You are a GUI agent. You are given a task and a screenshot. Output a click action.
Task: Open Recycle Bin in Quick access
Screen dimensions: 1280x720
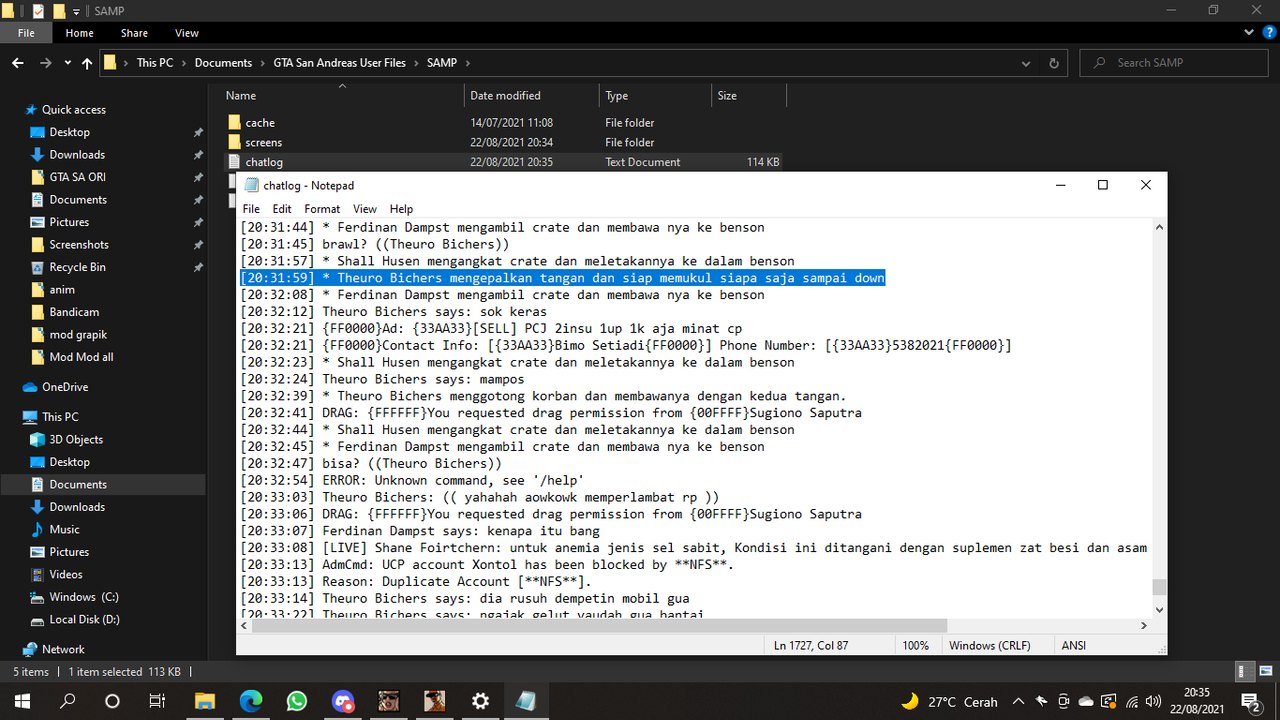point(77,268)
